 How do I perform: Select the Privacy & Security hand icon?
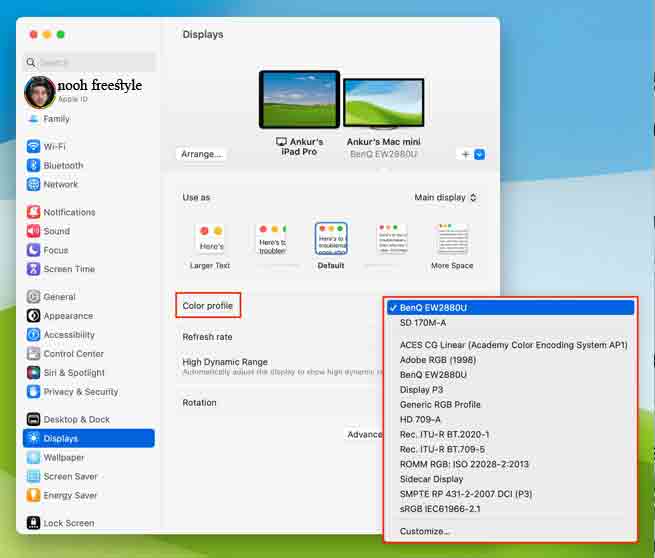point(33,392)
